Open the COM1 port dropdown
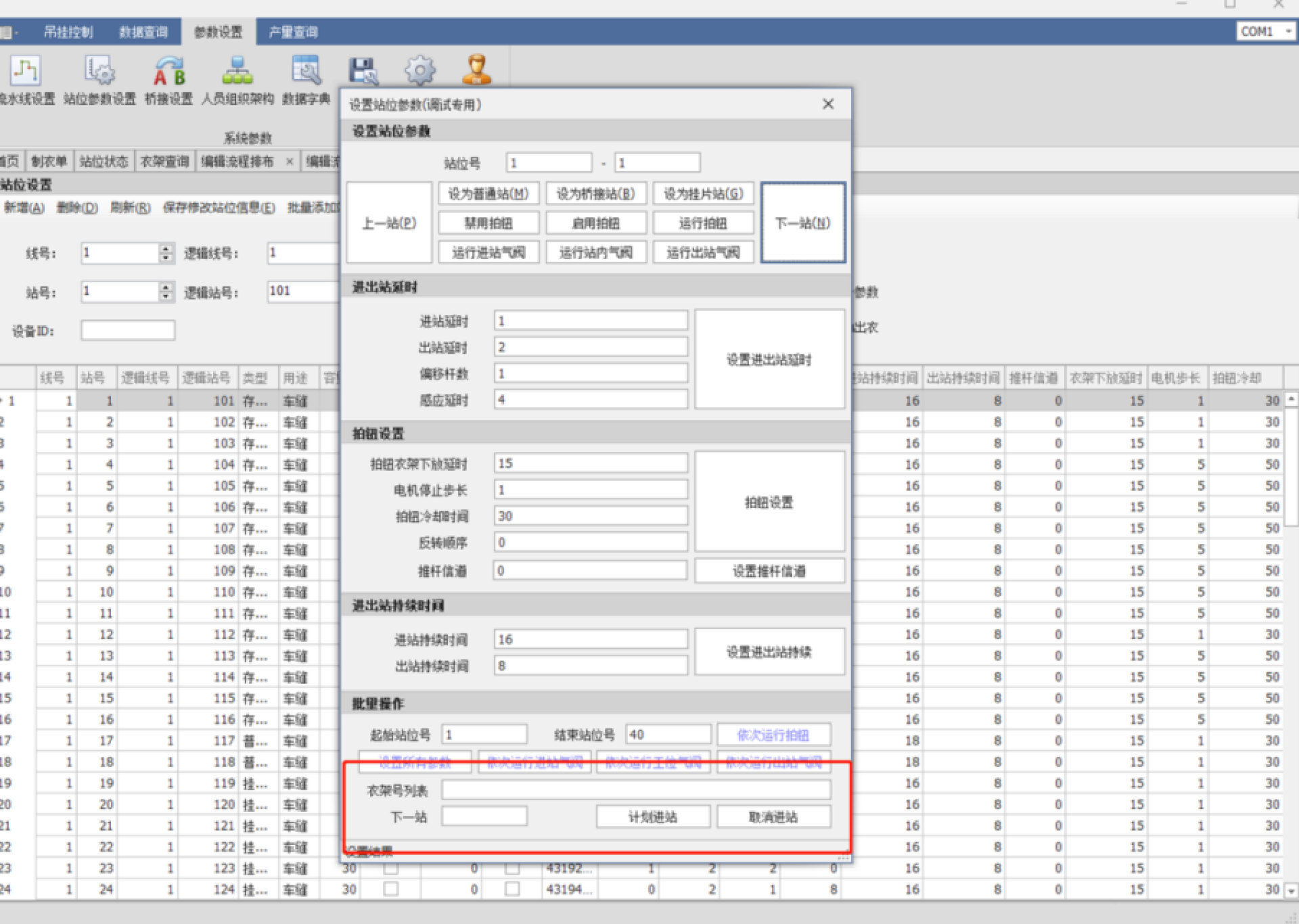Image resolution: width=1299 pixels, height=924 pixels. click(1288, 31)
